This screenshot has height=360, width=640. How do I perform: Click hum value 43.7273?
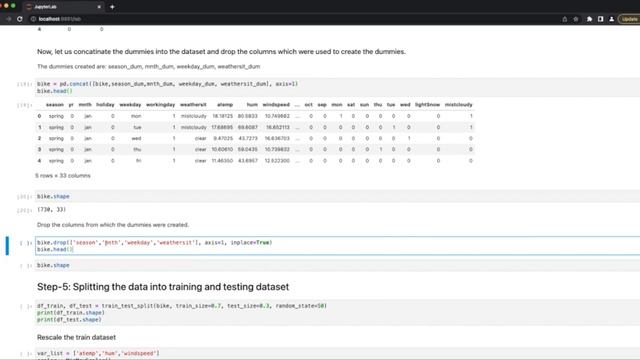pyautogui.click(x=248, y=138)
